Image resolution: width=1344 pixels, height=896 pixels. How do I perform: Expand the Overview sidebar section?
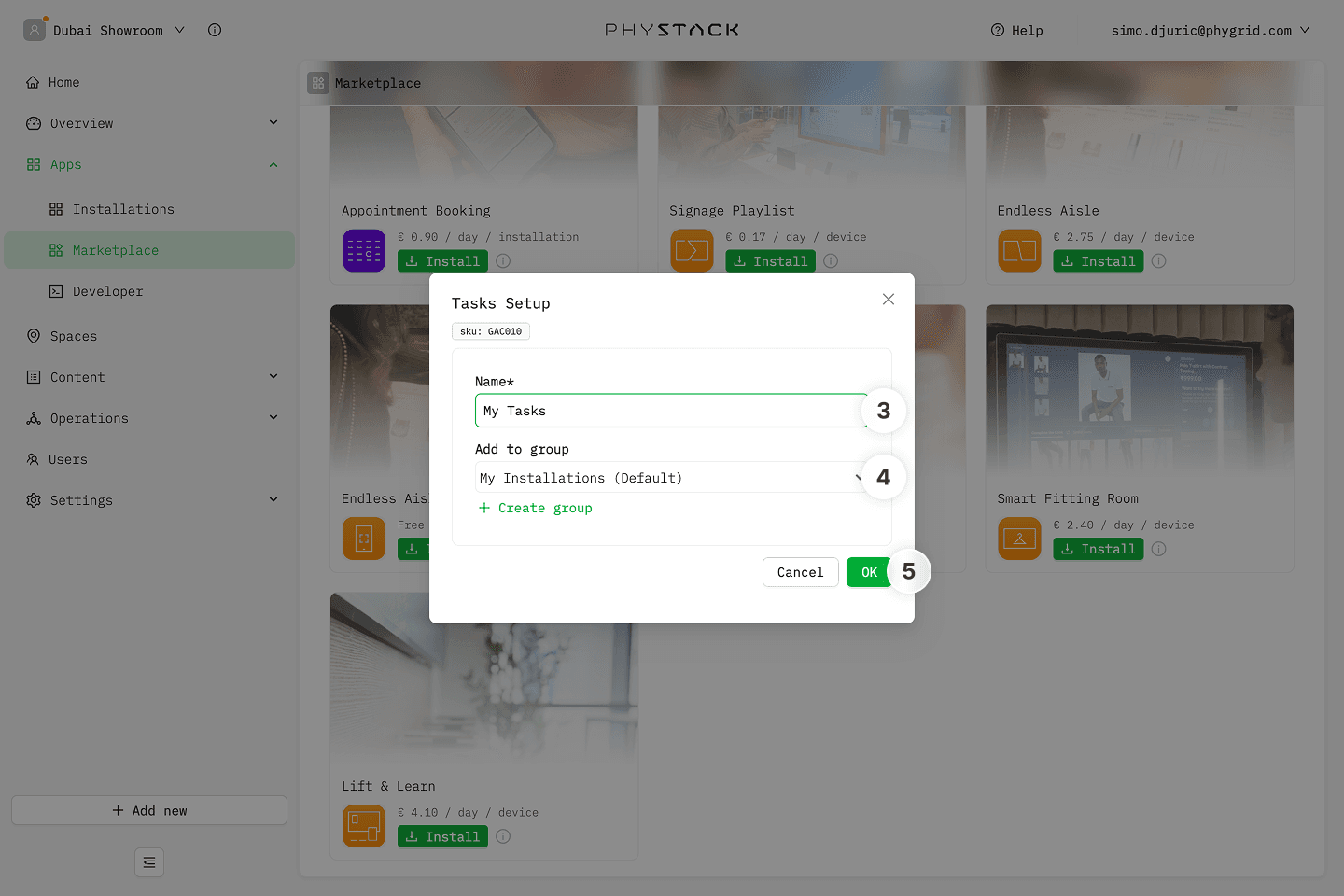tap(273, 123)
